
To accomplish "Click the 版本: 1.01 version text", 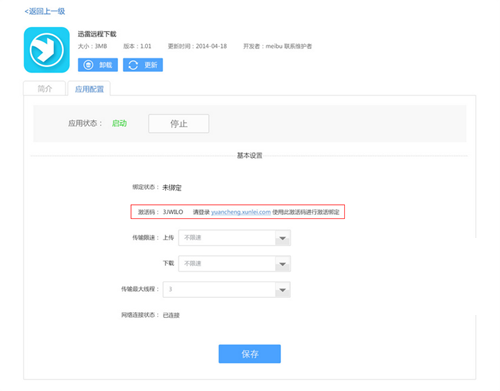I will point(137,46).
